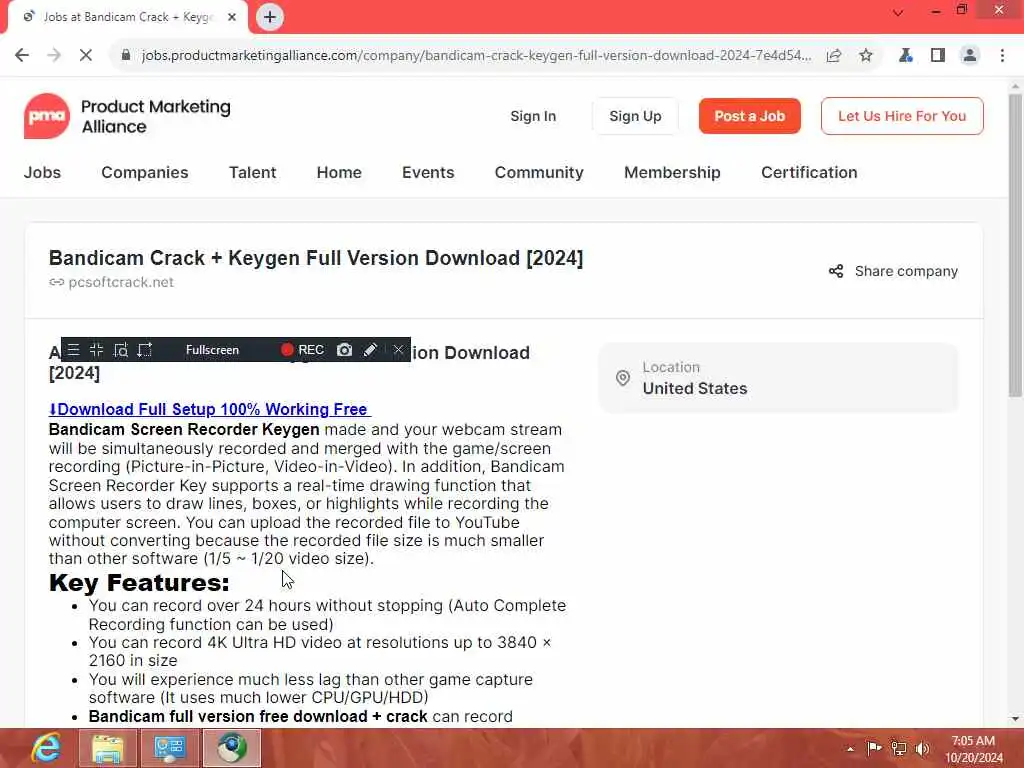Open the Home nav item
This screenshot has height=768, width=1024.
pyautogui.click(x=339, y=172)
